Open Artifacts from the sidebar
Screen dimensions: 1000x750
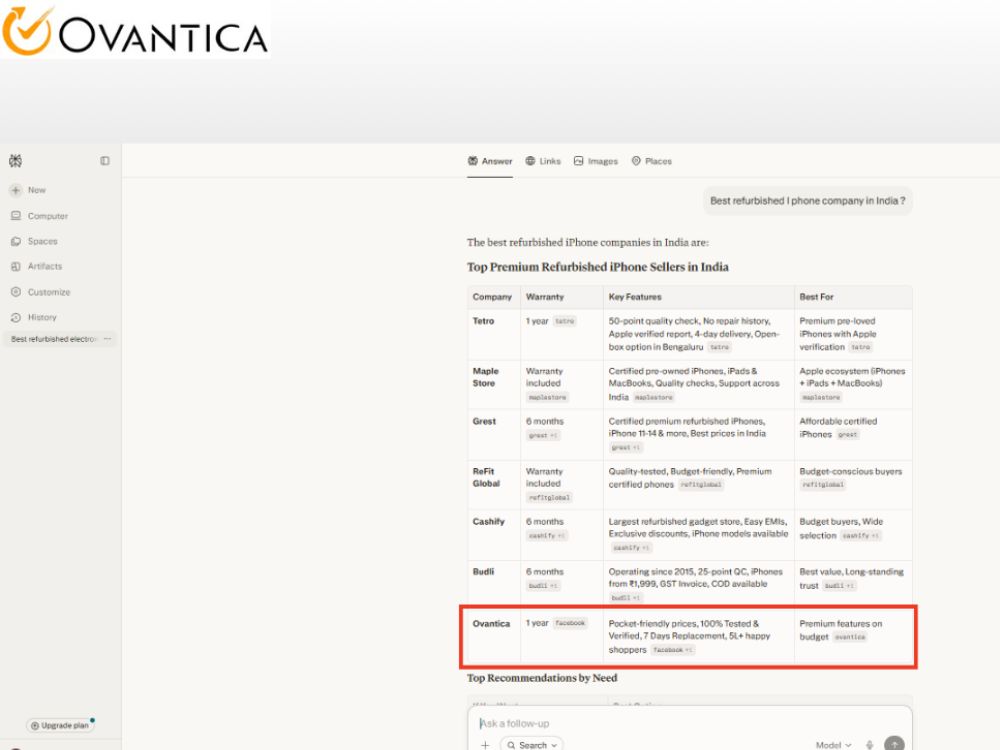tap(37, 267)
